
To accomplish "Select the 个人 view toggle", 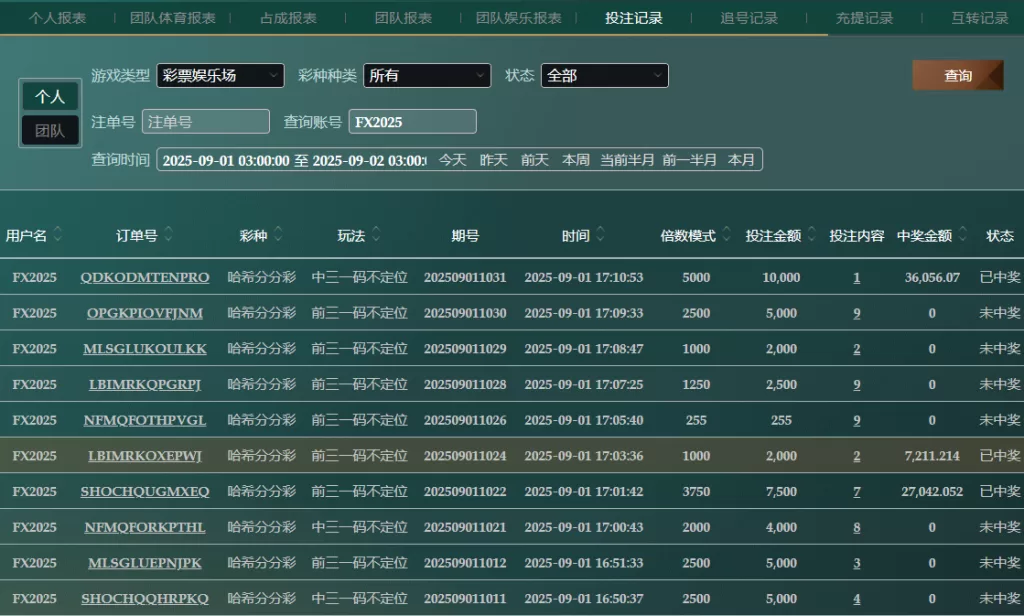I will 50,97.
